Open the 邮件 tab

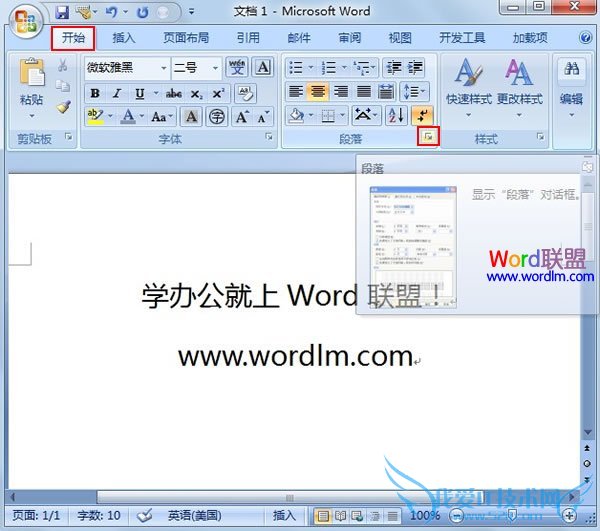click(x=299, y=38)
